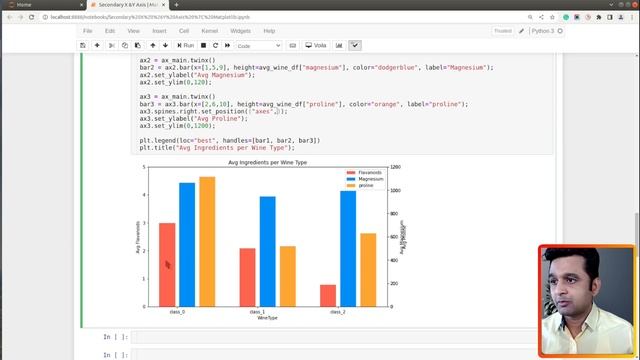This screenshot has width=640, height=360.
Task: Click the code cell editor
Action: (x=342, y=104)
